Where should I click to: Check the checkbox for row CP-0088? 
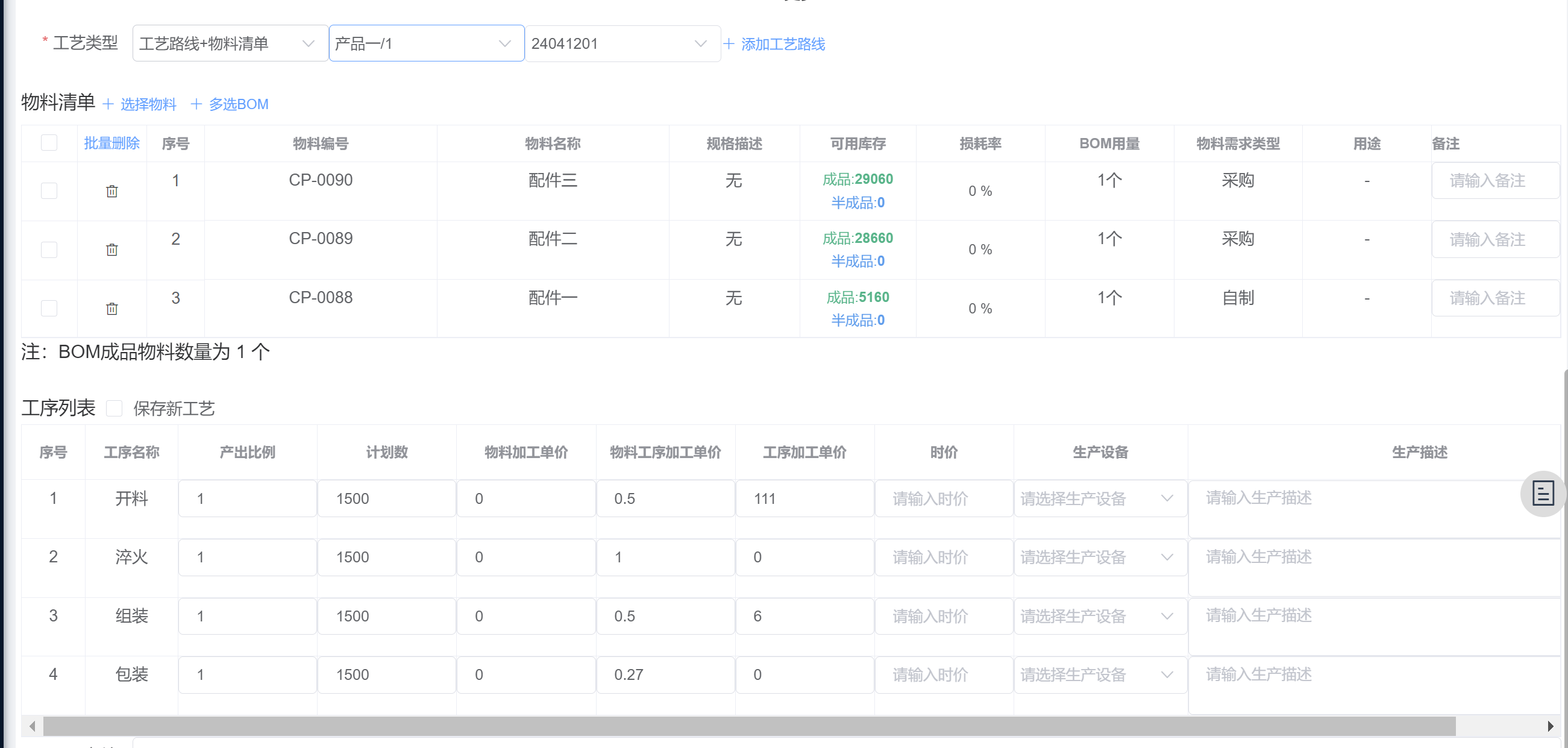(x=49, y=308)
